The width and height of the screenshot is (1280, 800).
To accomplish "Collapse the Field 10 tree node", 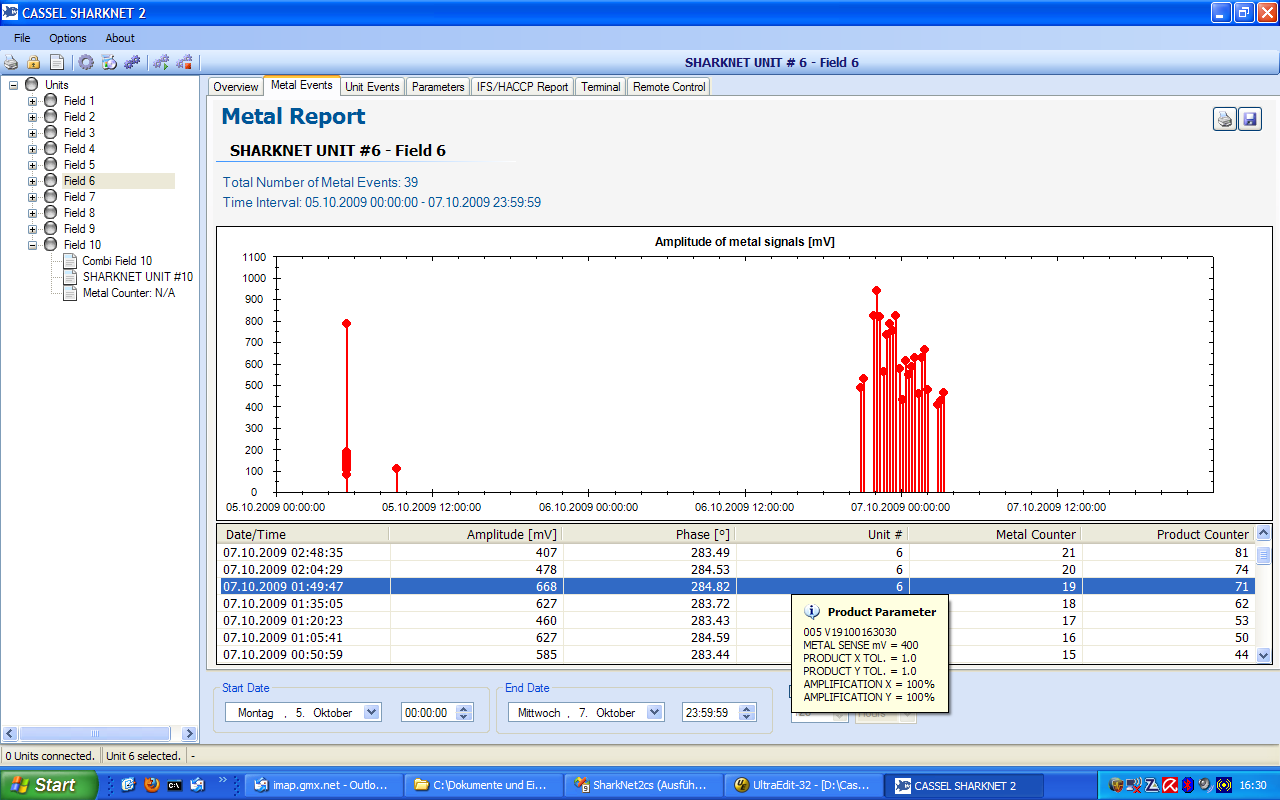I will coord(32,245).
